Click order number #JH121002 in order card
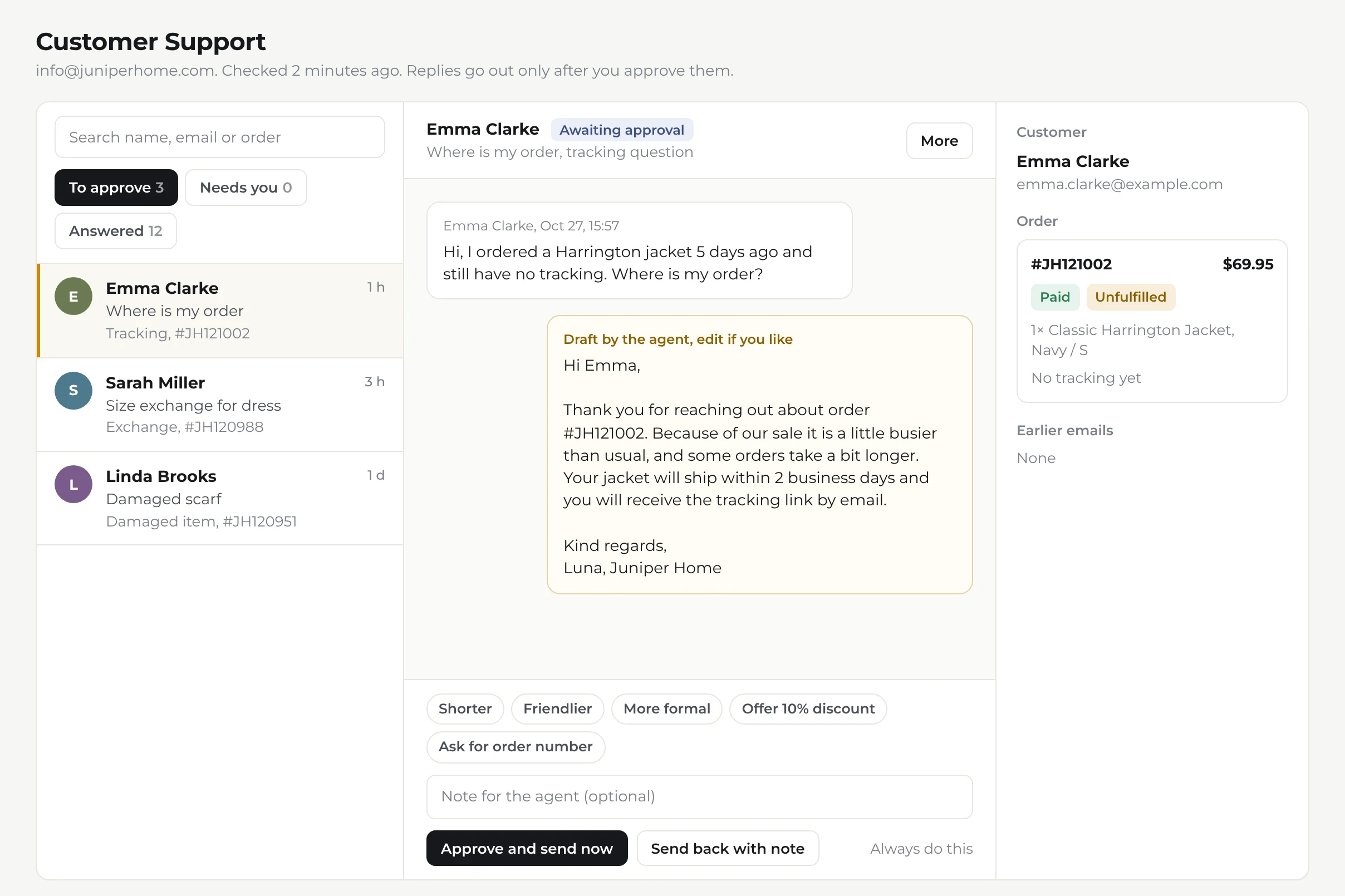Screen dimensions: 1345x896 coord(1071,264)
